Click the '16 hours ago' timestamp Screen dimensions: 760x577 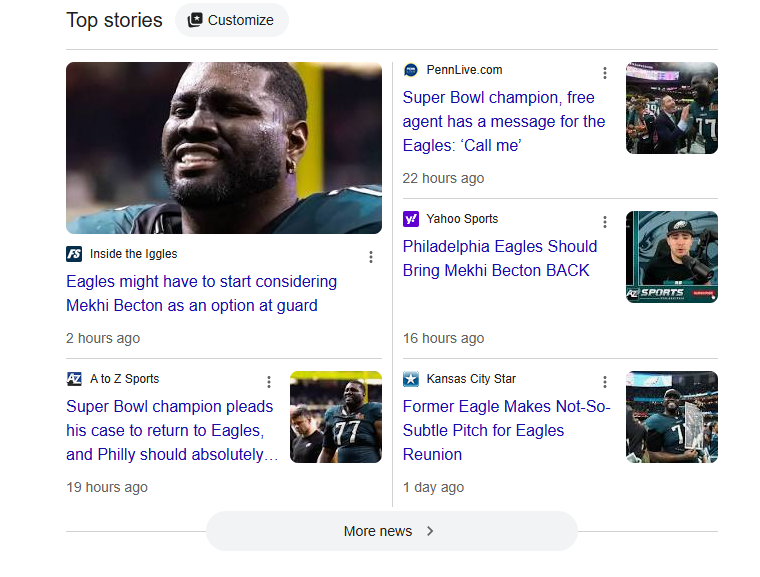pos(443,338)
